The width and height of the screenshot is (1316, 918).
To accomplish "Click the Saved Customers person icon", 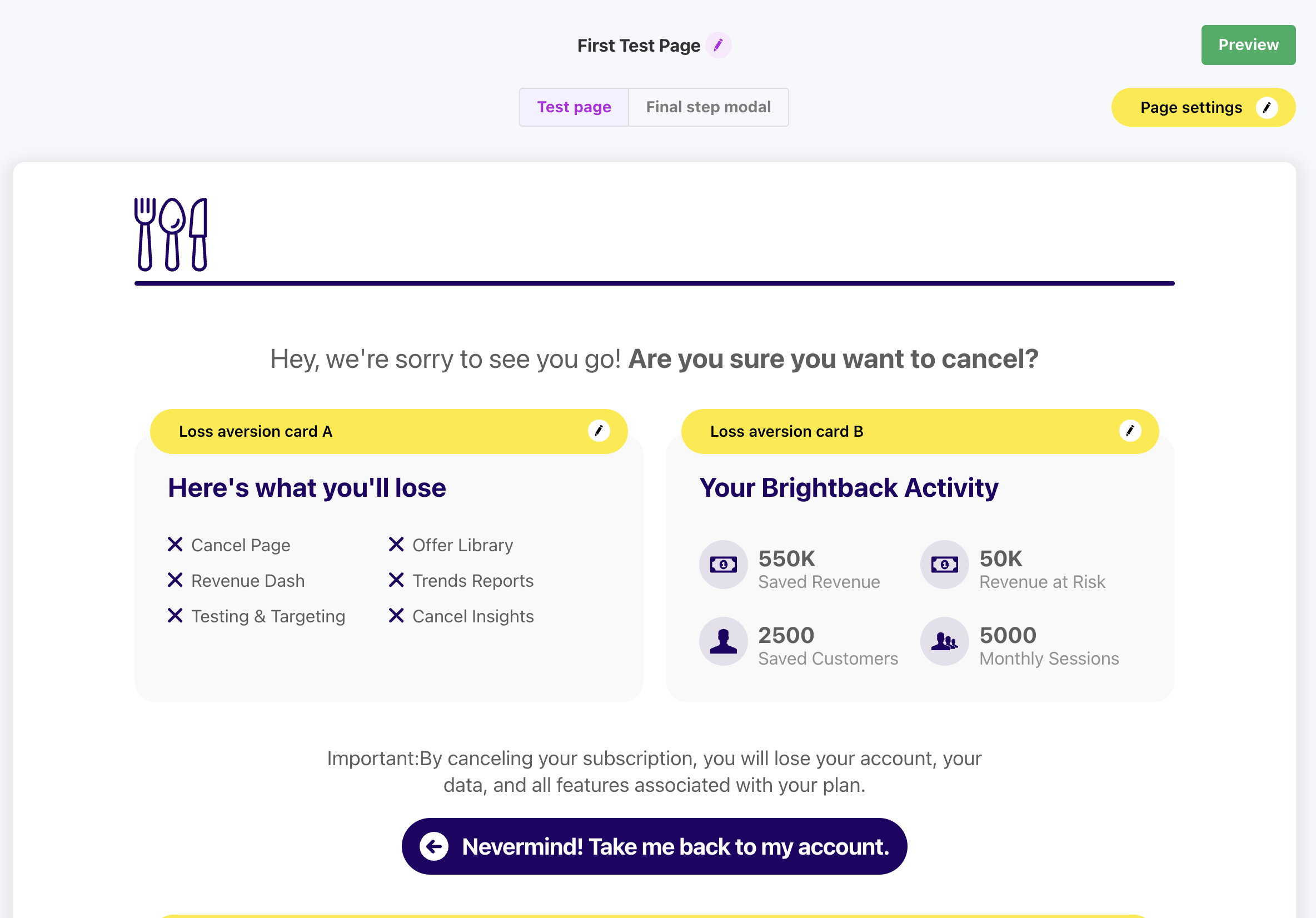I will (x=723, y=641).
